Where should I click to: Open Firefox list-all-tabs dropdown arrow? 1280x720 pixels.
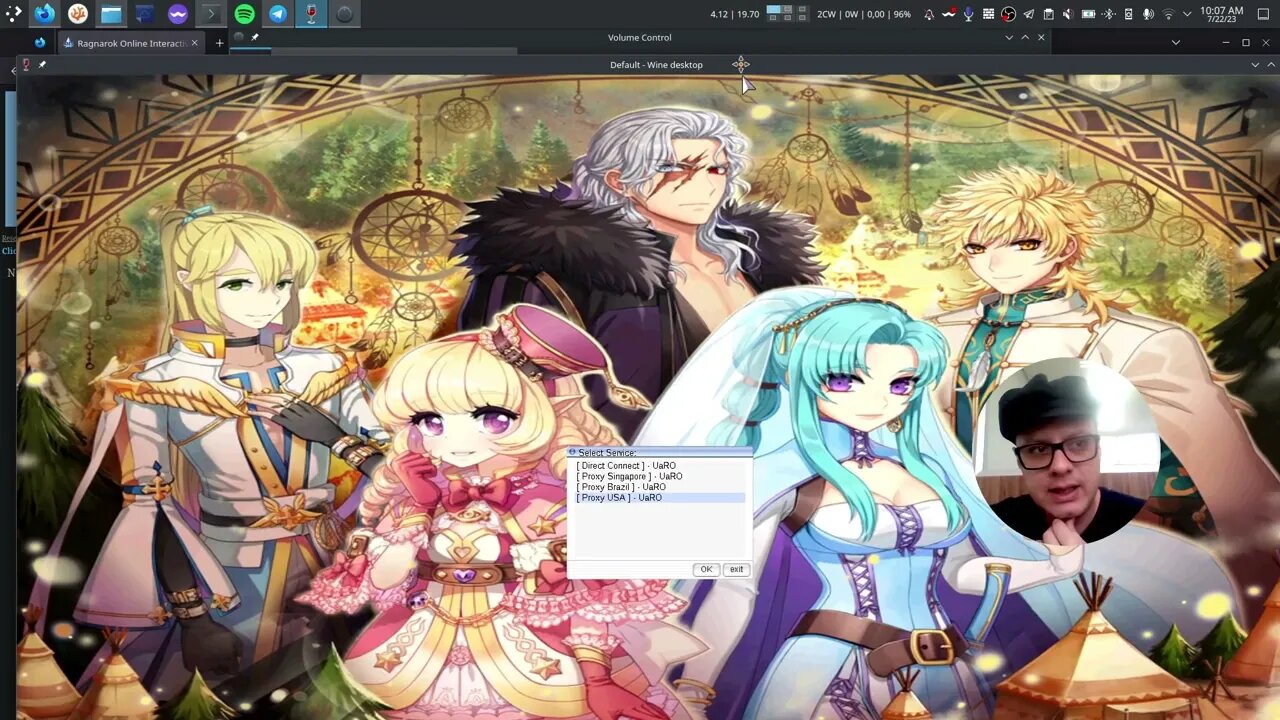tap(1176, 43)
